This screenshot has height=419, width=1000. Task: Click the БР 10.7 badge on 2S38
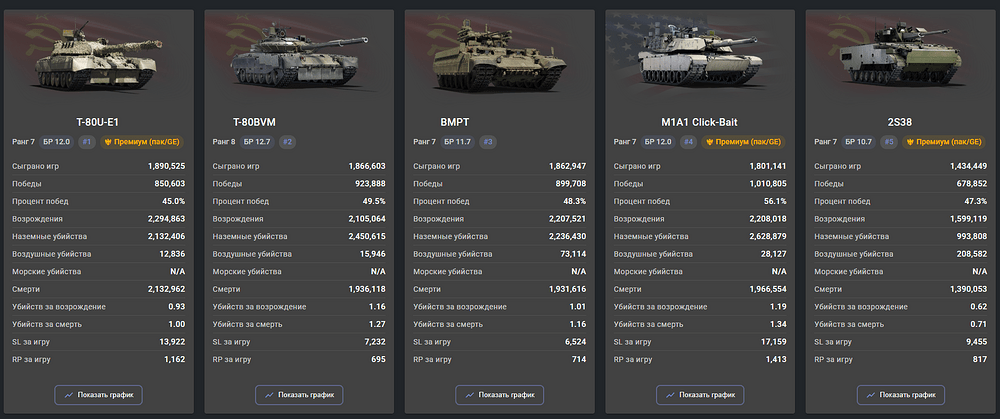point(858,142)
